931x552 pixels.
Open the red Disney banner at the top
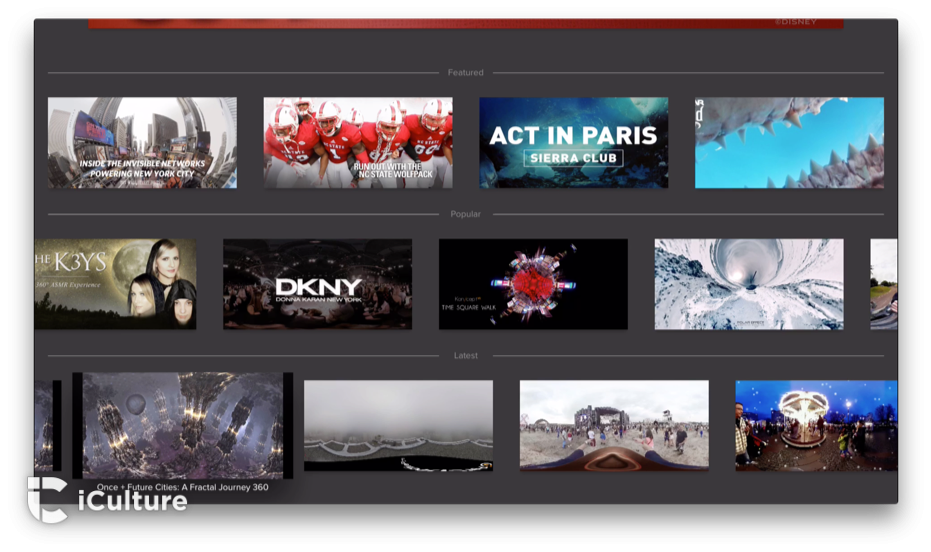point(466,23)
